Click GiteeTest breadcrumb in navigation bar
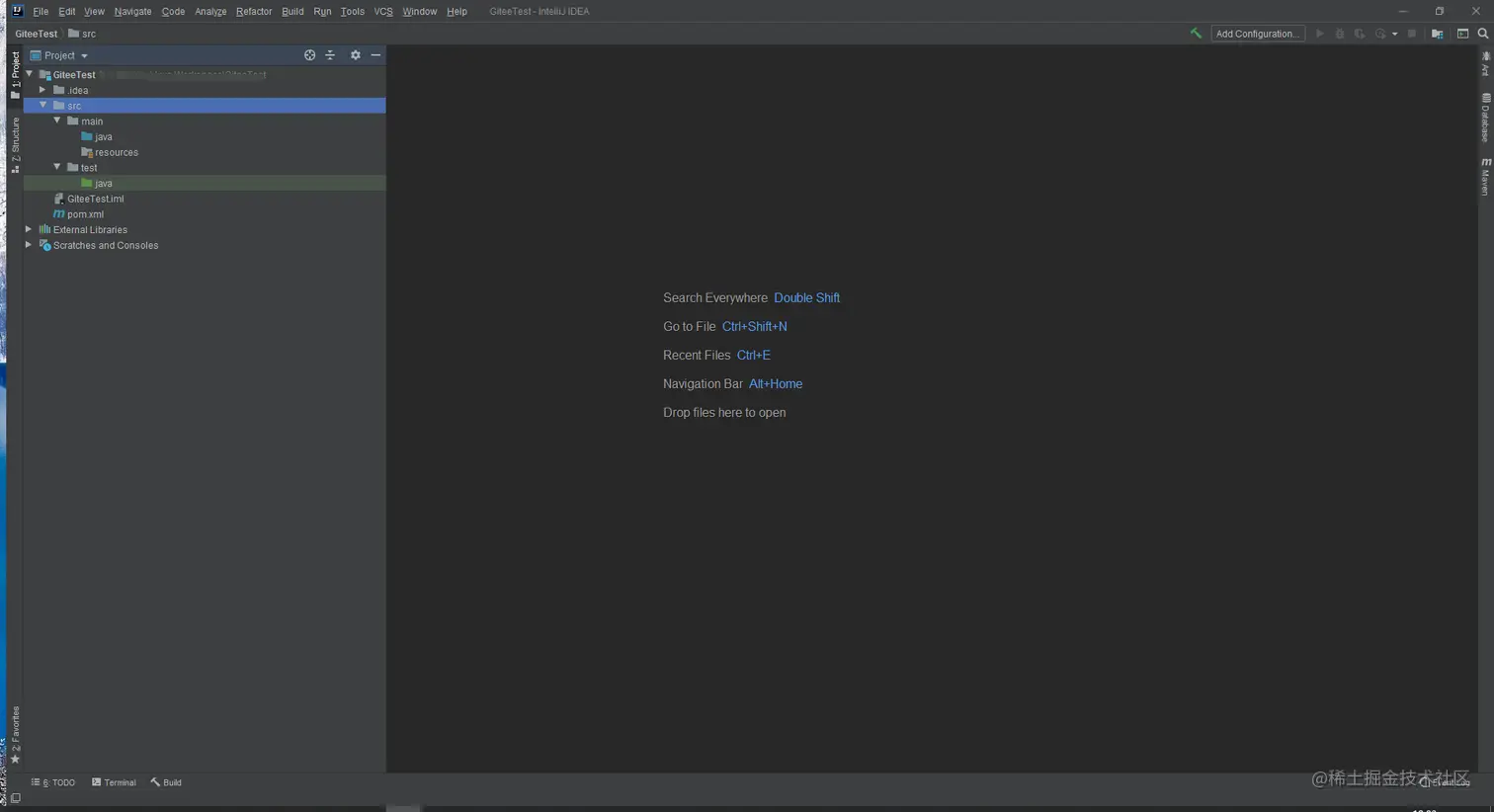 click(x=37, y=34)
